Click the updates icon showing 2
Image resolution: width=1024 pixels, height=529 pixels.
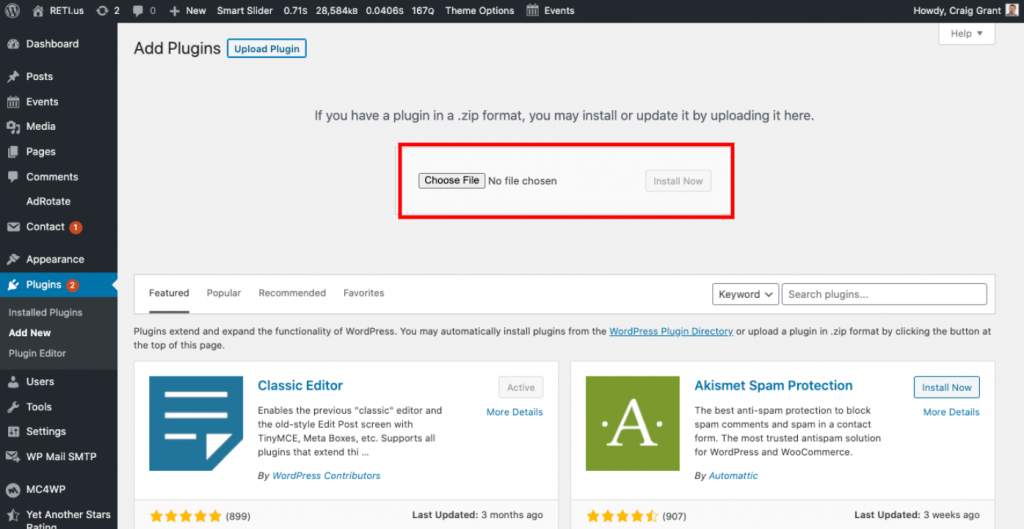coord(102,10)
